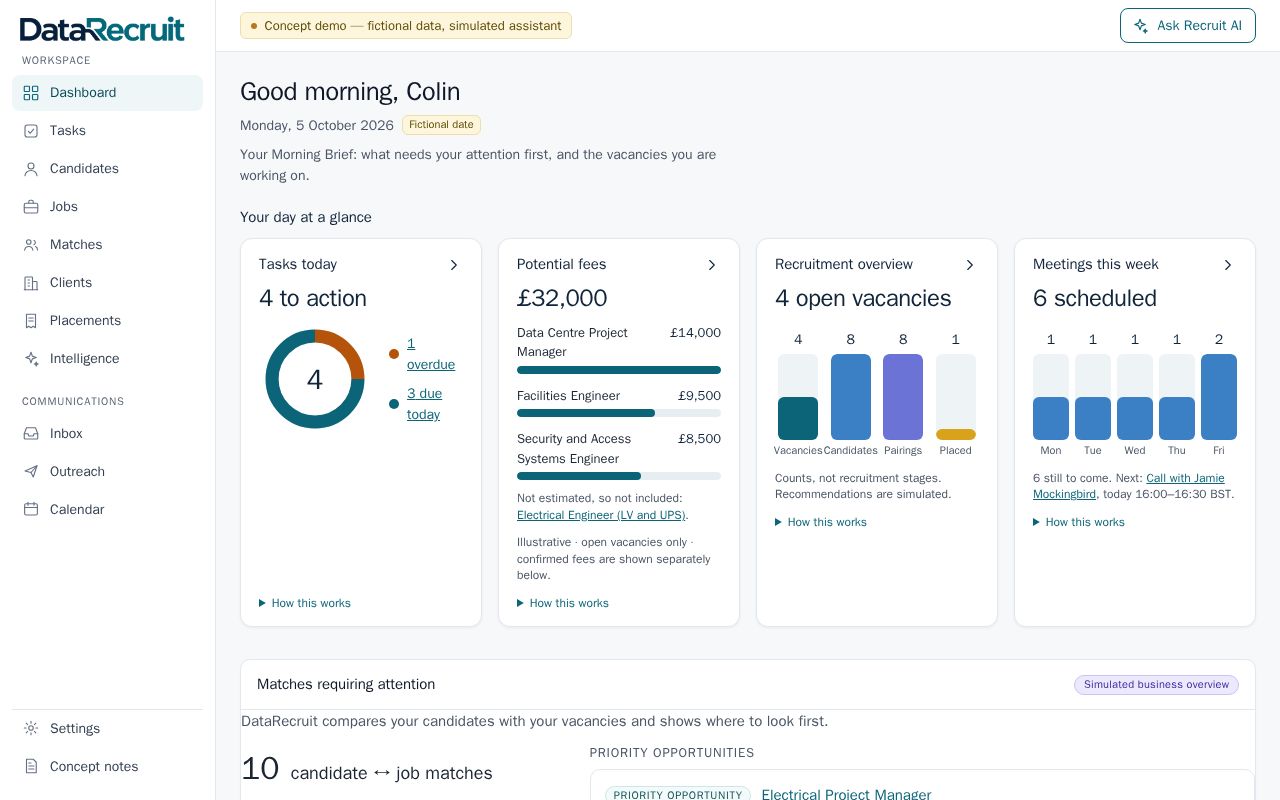Click the purple Pairings bar
The image size is (1280, 800).
(x=903, y=397)
